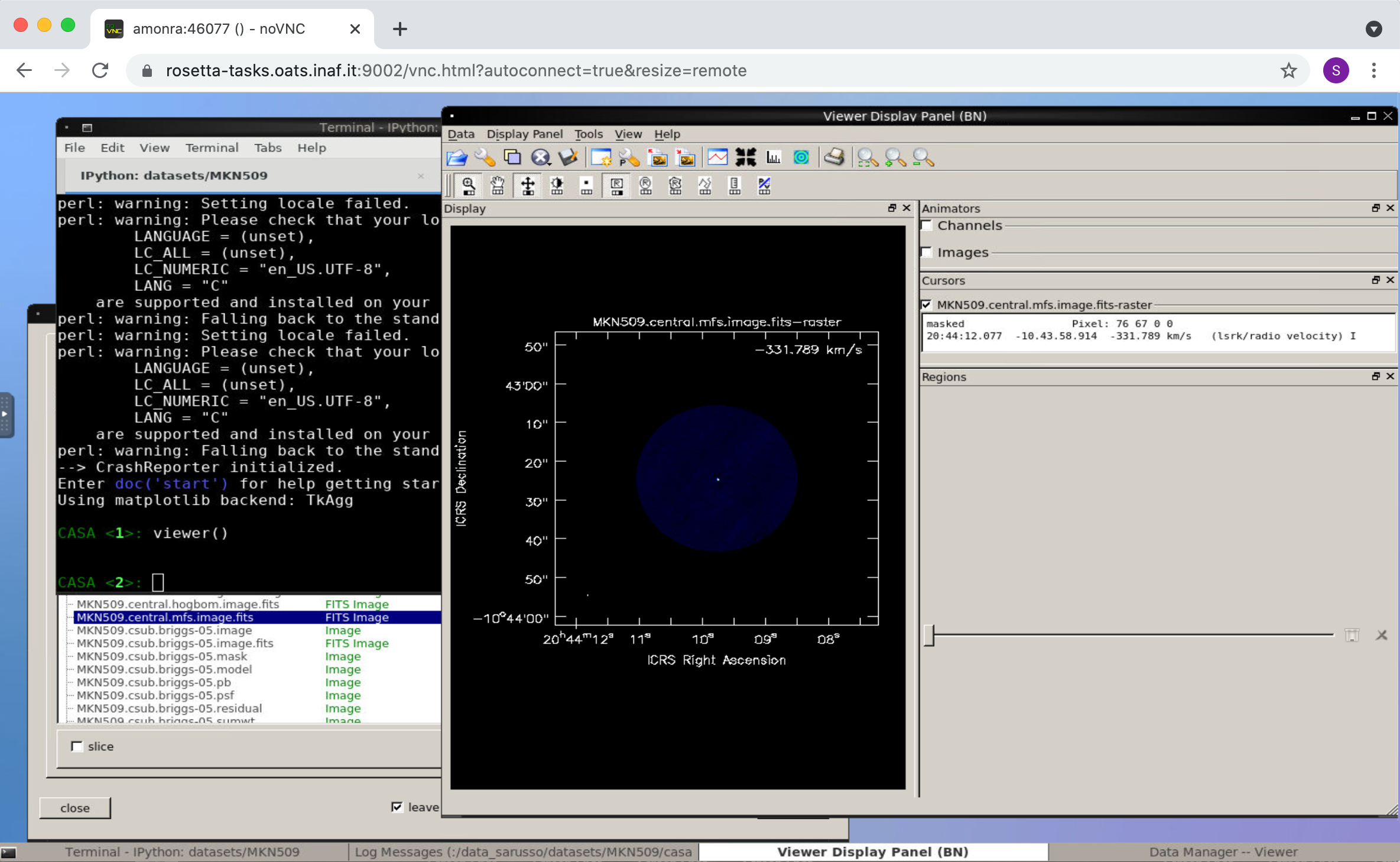The height and width of the screenshot is (862, 1400).
Task: Click zoom out magnifier with green minus
Action: [x=923, y=158]
